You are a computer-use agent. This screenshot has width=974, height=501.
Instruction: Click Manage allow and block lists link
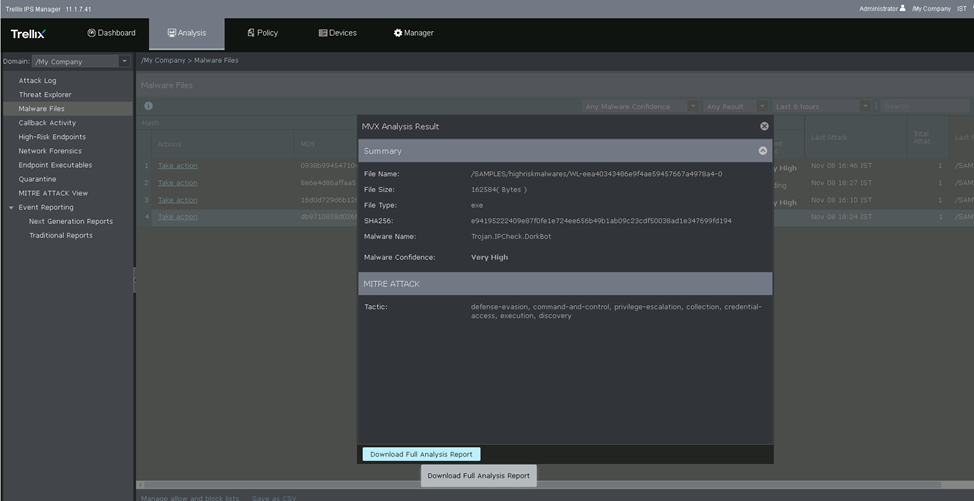pos(189,498)
